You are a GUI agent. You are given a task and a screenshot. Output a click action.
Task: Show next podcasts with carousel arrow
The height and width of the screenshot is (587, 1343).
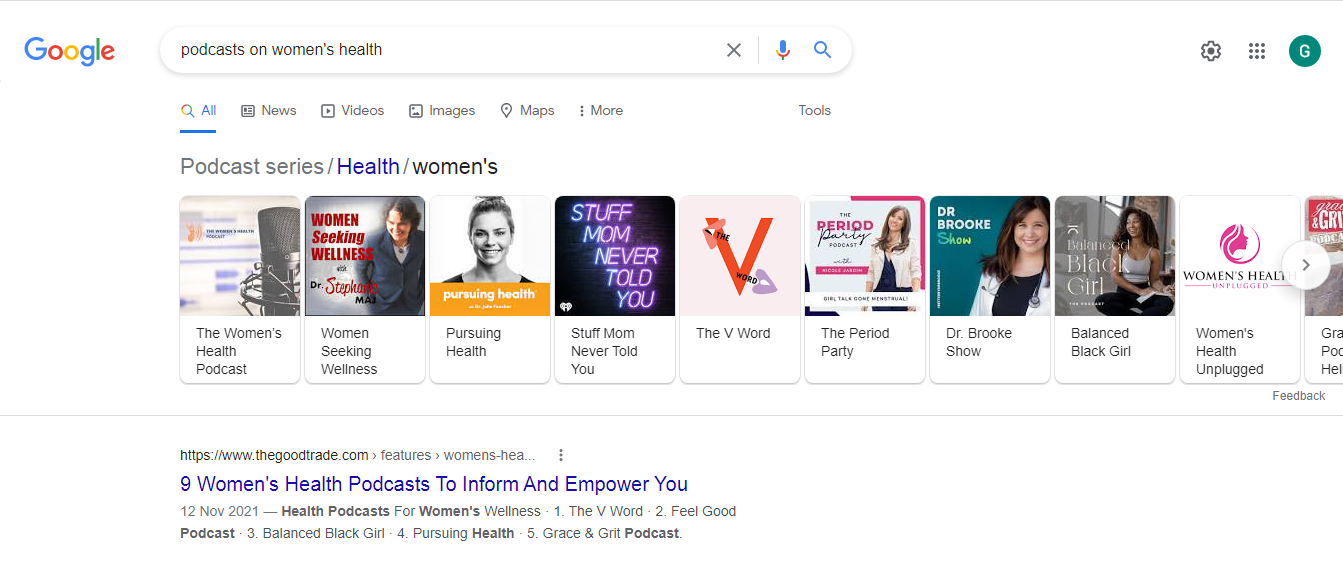pos(1306,265)
